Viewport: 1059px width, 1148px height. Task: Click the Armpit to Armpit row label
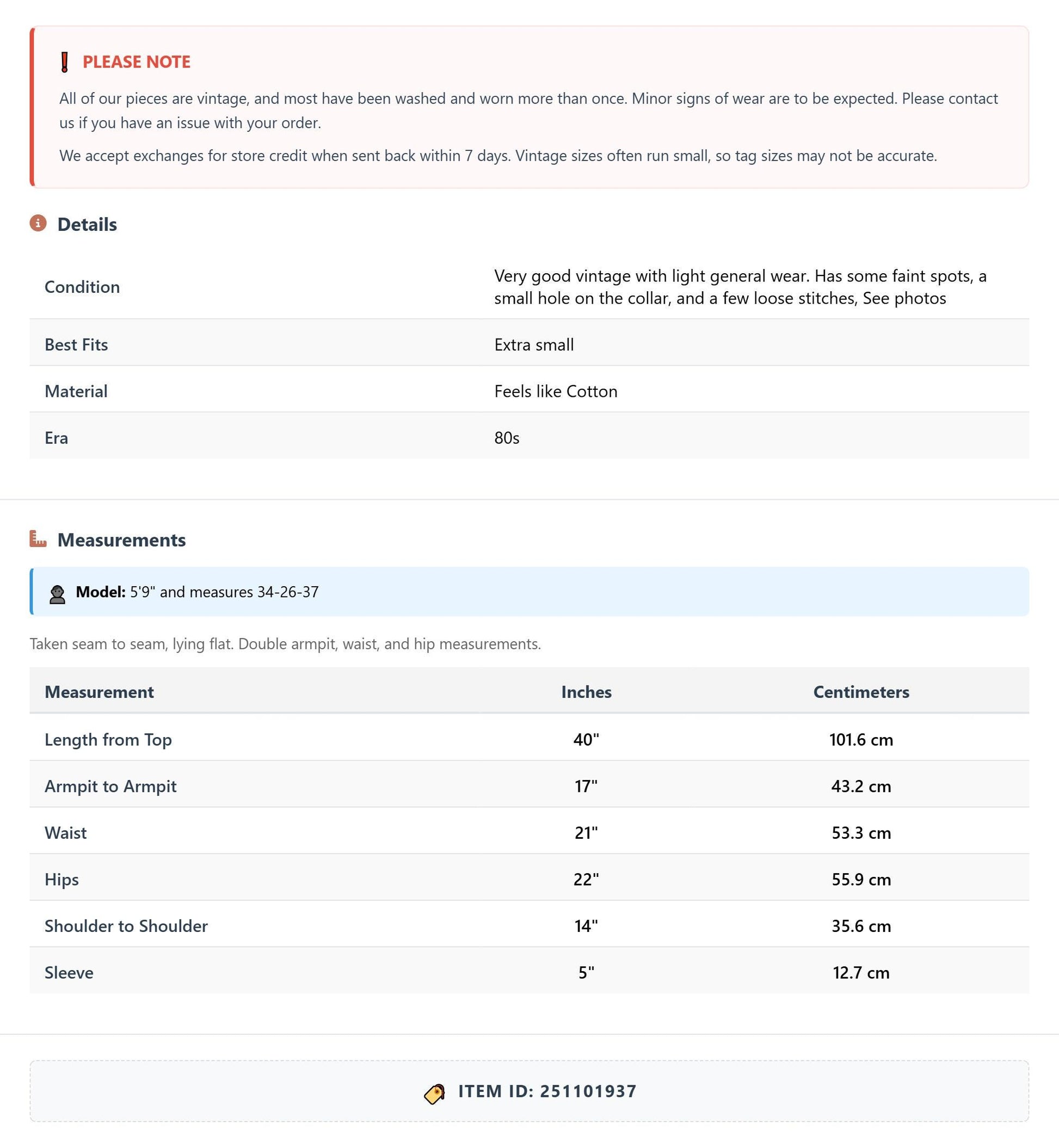pyautogui.click(x=110, y=786)
